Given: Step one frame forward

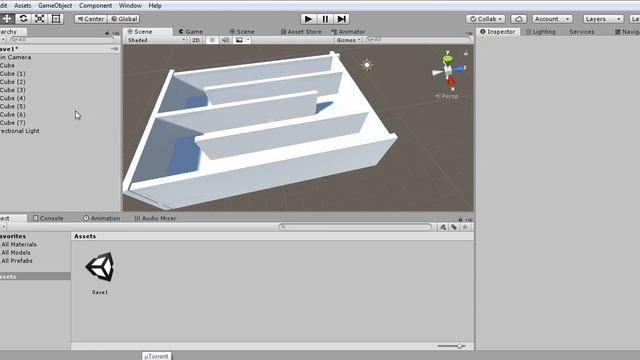Looking at the screenshot, I should point(341,19).
